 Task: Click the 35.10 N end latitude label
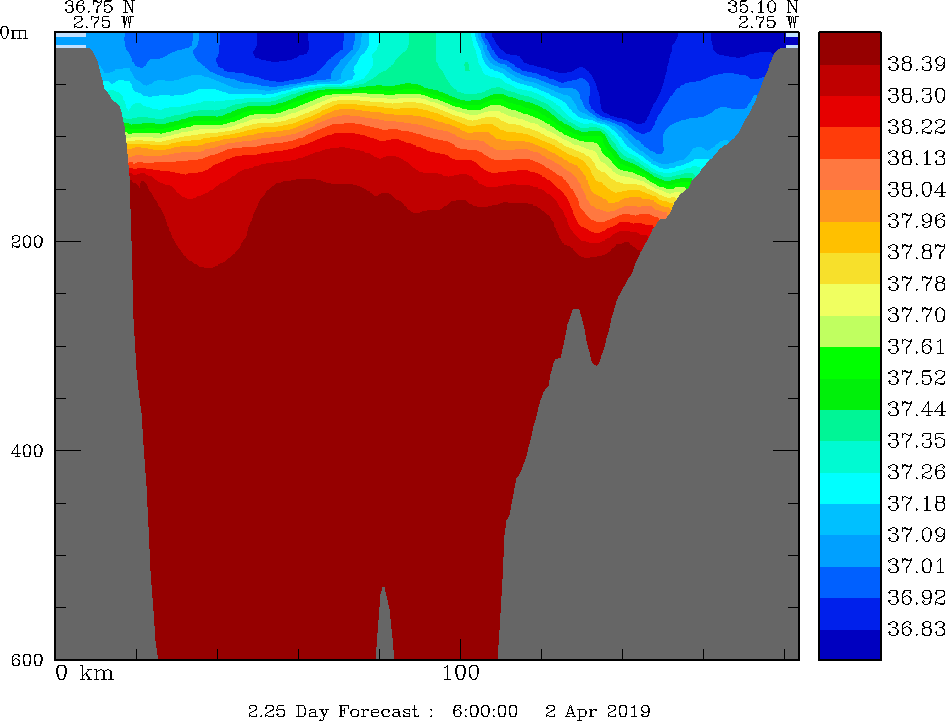(x=763, y=7)
